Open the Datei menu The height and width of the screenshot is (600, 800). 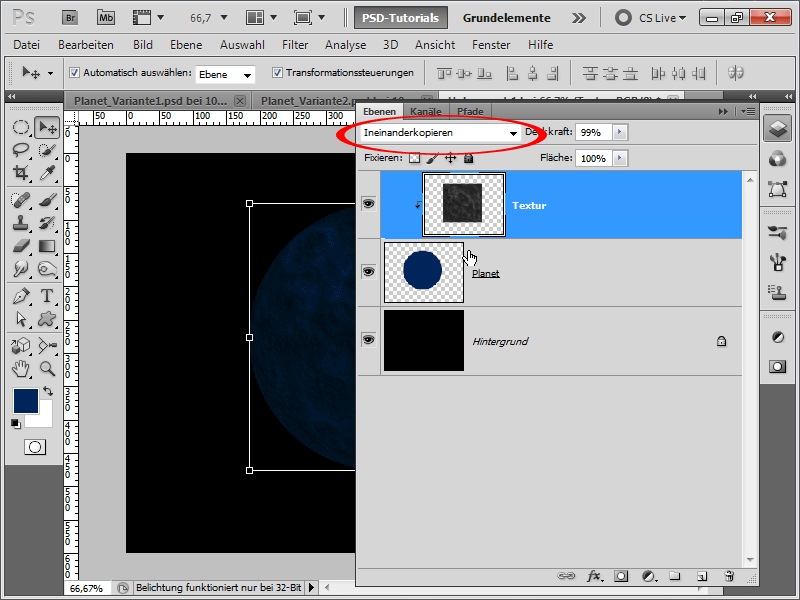click(27, 45)
